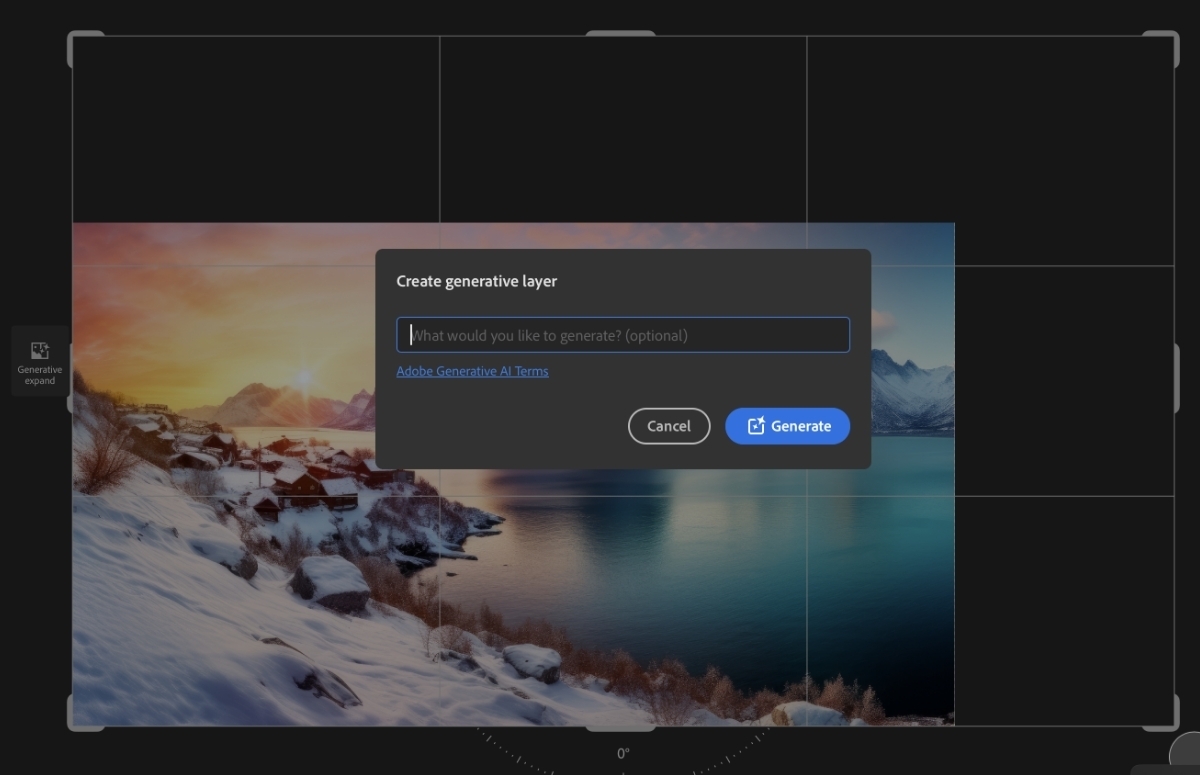Screen dimensions: 1200x775
Task: Grab the top-right crop corner handle
Action: [x=1160, y=40]
